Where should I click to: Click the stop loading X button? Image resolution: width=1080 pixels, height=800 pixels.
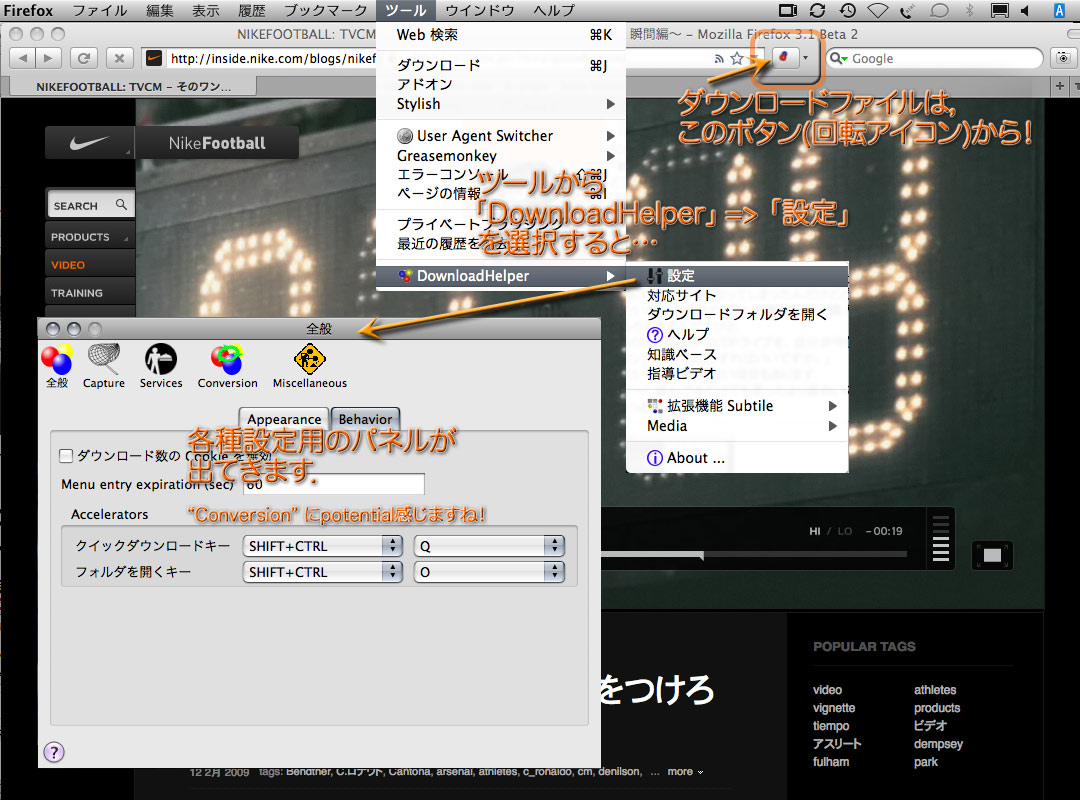119,59
